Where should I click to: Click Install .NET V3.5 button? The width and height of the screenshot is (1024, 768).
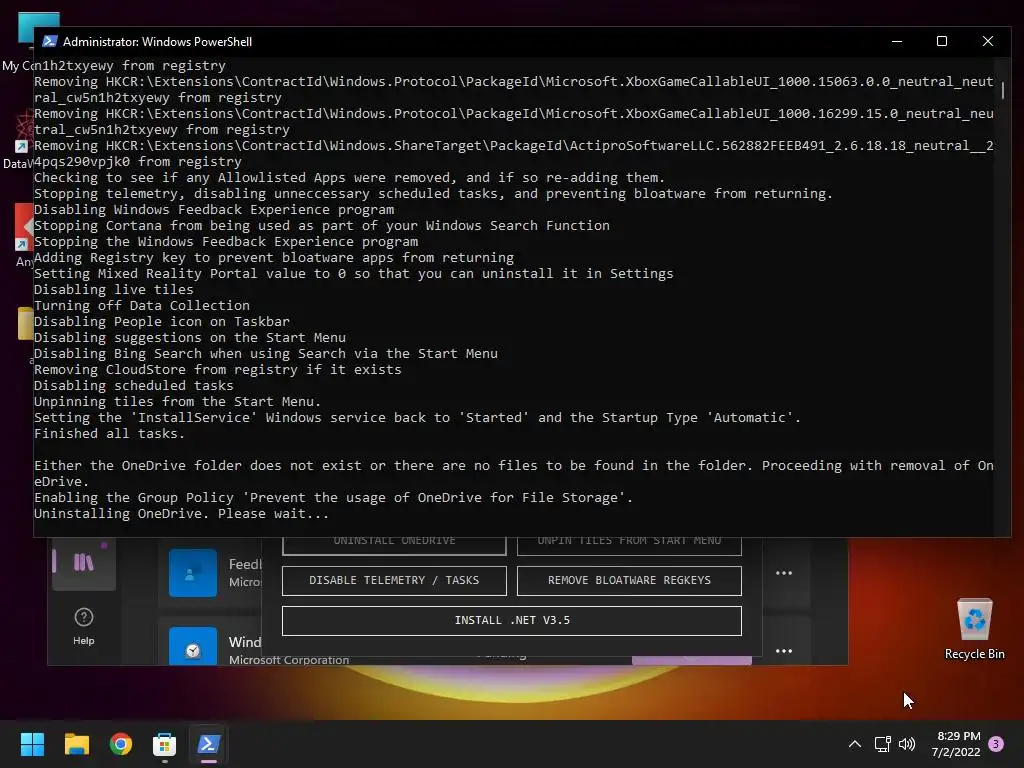click(x=511, y=620)
